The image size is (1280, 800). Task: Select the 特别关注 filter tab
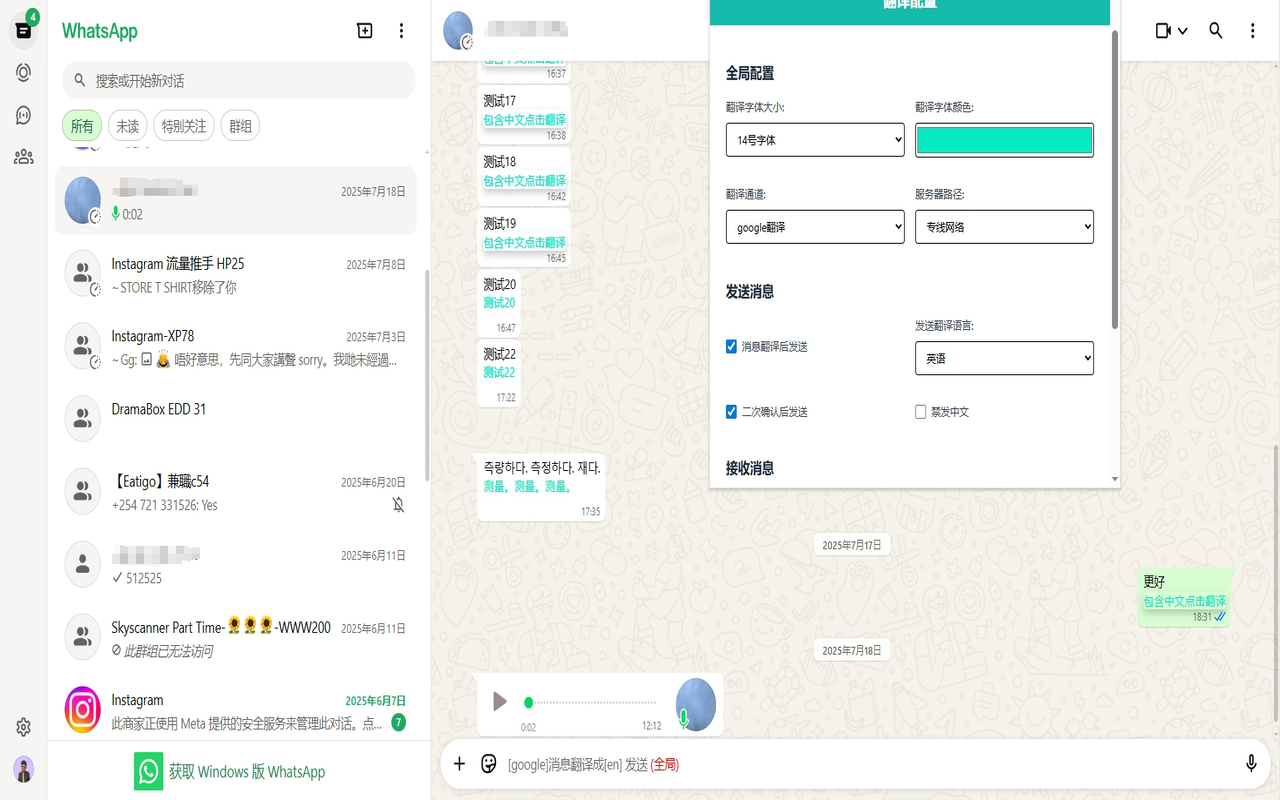pos(184,126)
